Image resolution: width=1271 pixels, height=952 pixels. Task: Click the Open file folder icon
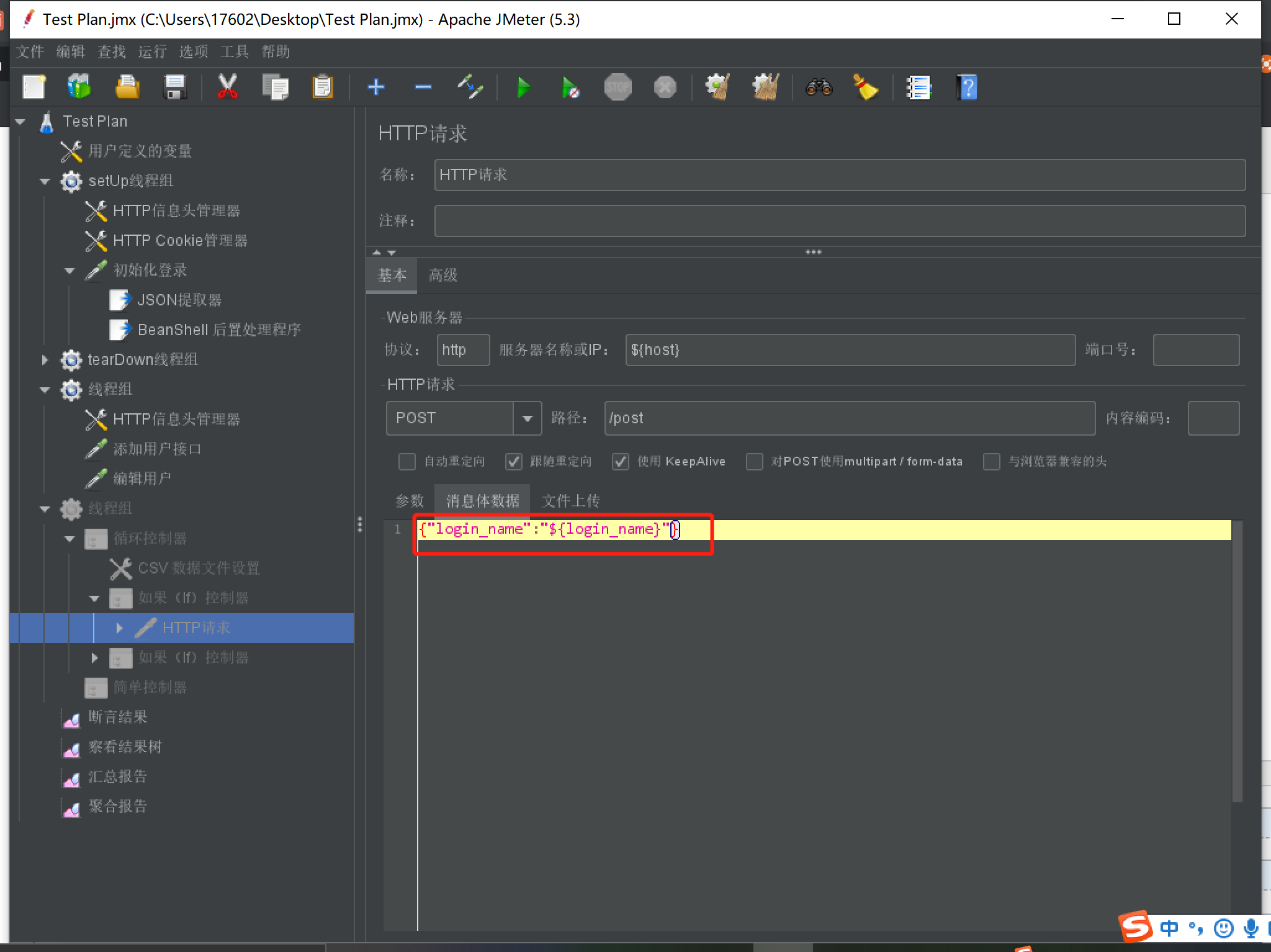pos(127,87)
